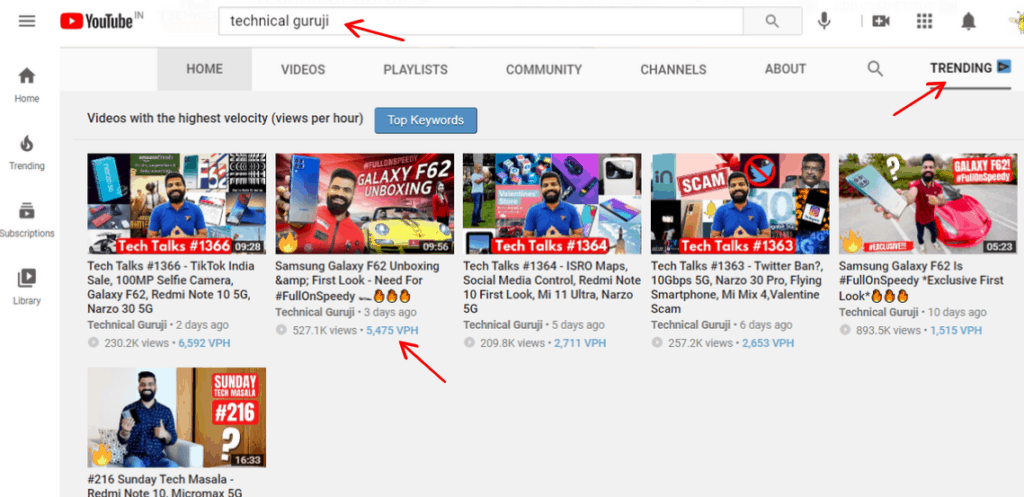This screenshot has height=497, width=1024.
Task: Click the search box with technical guruji
Action: click(x=481, y=22)
